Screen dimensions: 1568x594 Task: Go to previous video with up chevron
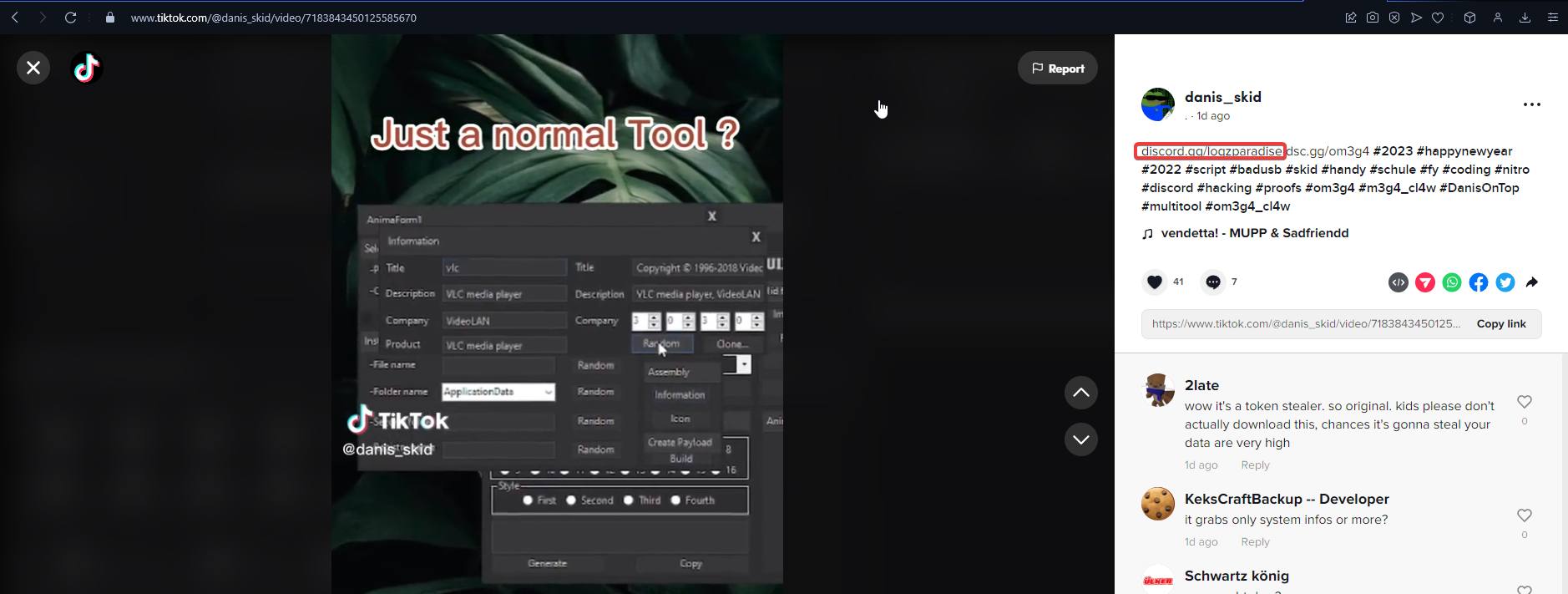(x=1080, y=393)
